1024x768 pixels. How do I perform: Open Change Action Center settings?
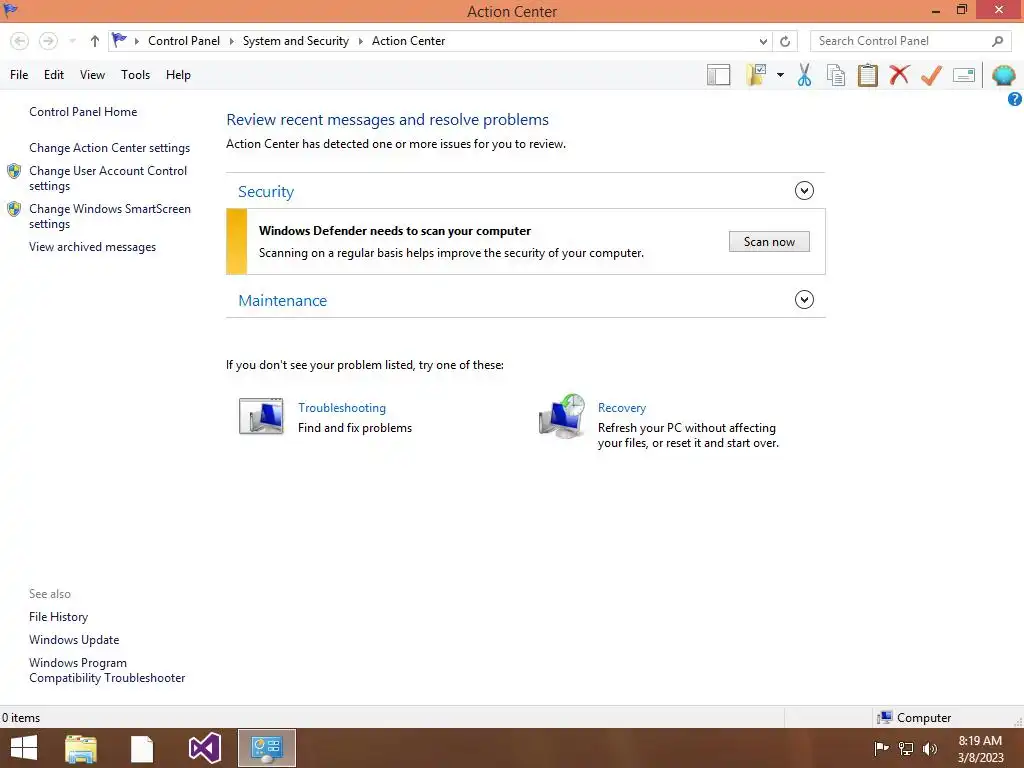pos(110,148)
